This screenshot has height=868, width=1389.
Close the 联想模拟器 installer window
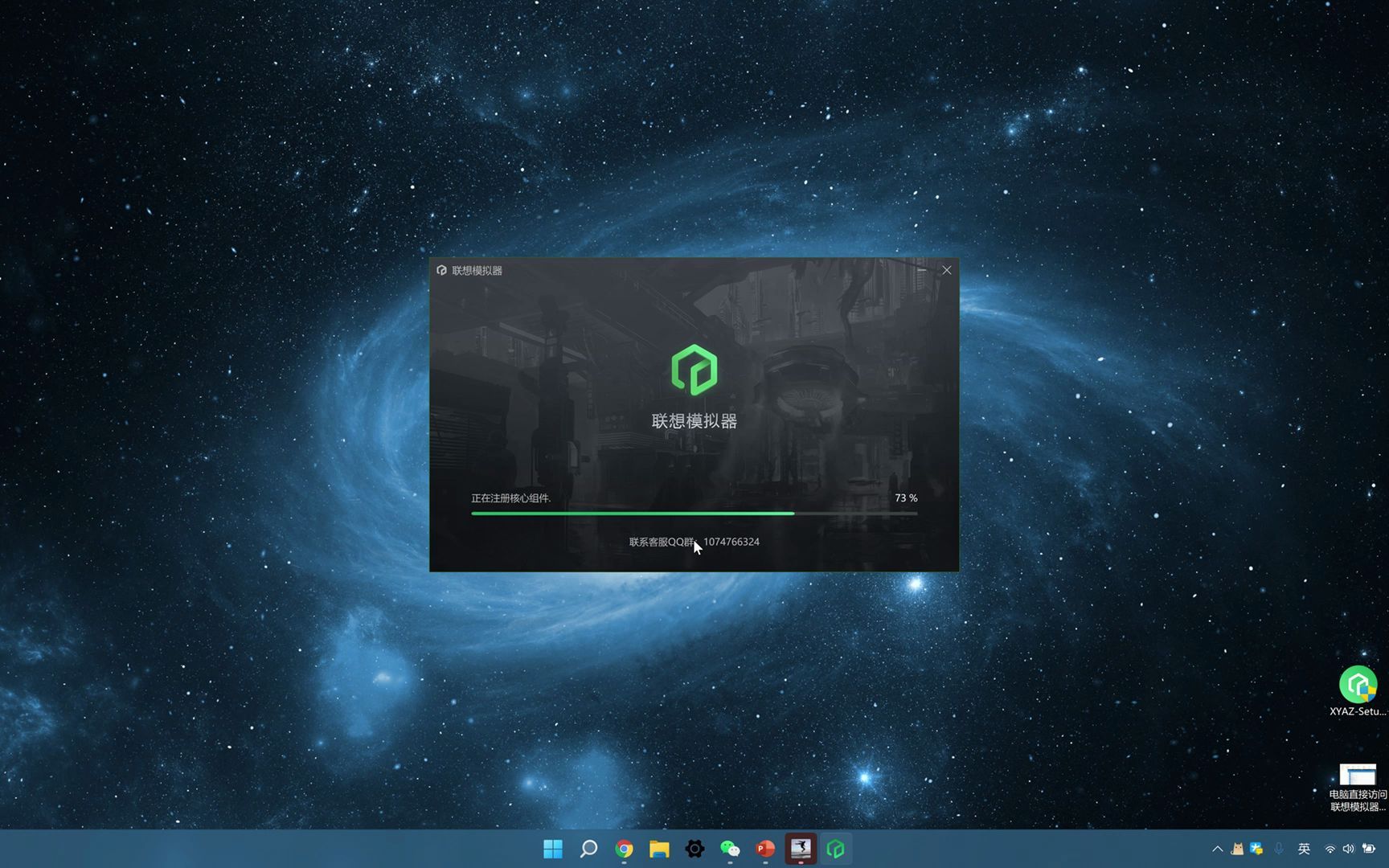pyautogui.click(x=947, y=270)
